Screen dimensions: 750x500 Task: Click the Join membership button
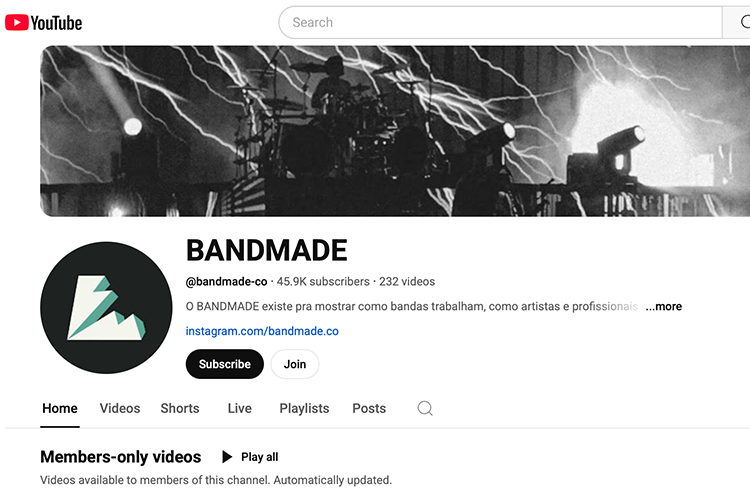click(295, 364)
